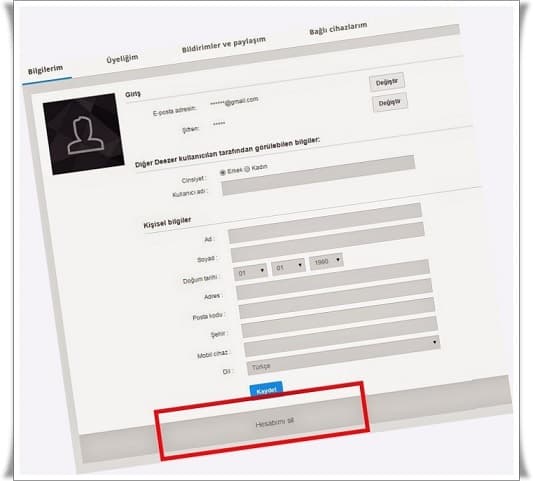Viewport: 533px width, 481px height.
Task: Expand the birth day dropdown
Action: click(x=251, y=272)
